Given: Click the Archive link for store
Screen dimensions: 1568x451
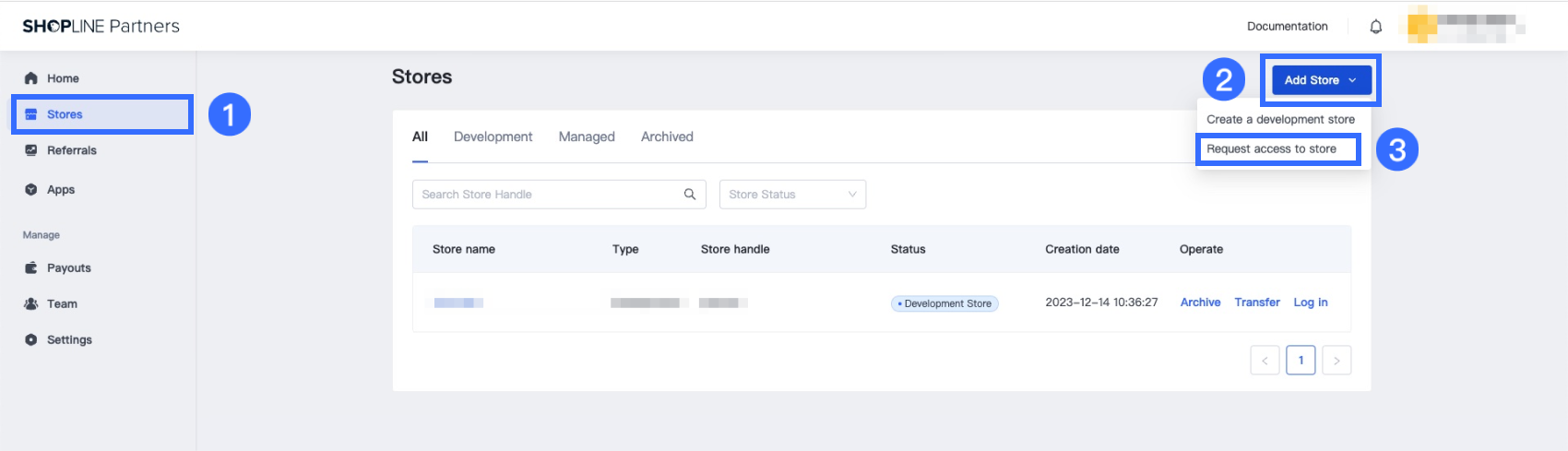Looking at the screenshot, I should [x=1200, y=303].
